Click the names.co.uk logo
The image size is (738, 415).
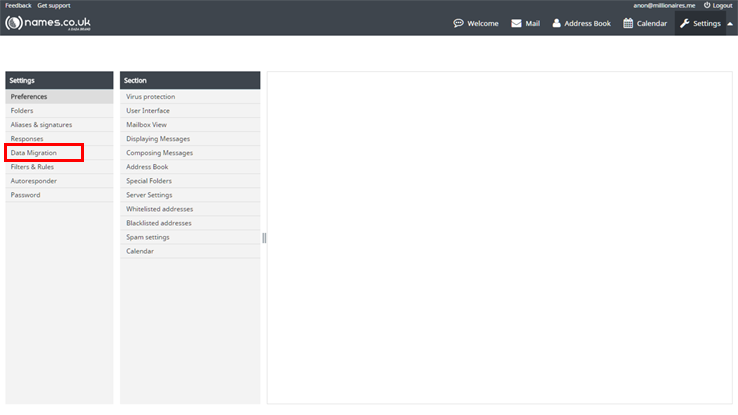[x=47, y=23]
